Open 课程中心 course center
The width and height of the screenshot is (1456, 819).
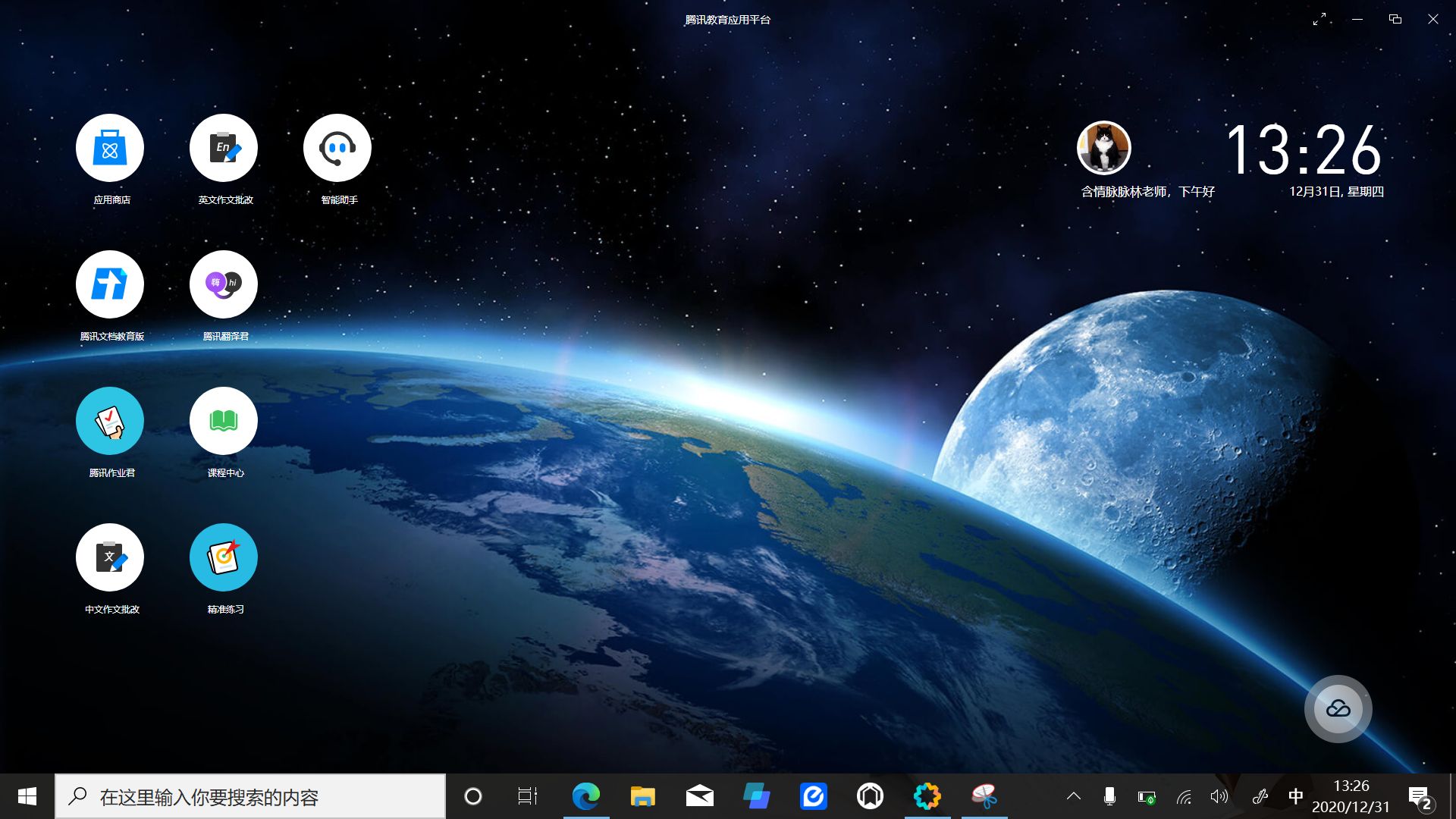(224, 421)
